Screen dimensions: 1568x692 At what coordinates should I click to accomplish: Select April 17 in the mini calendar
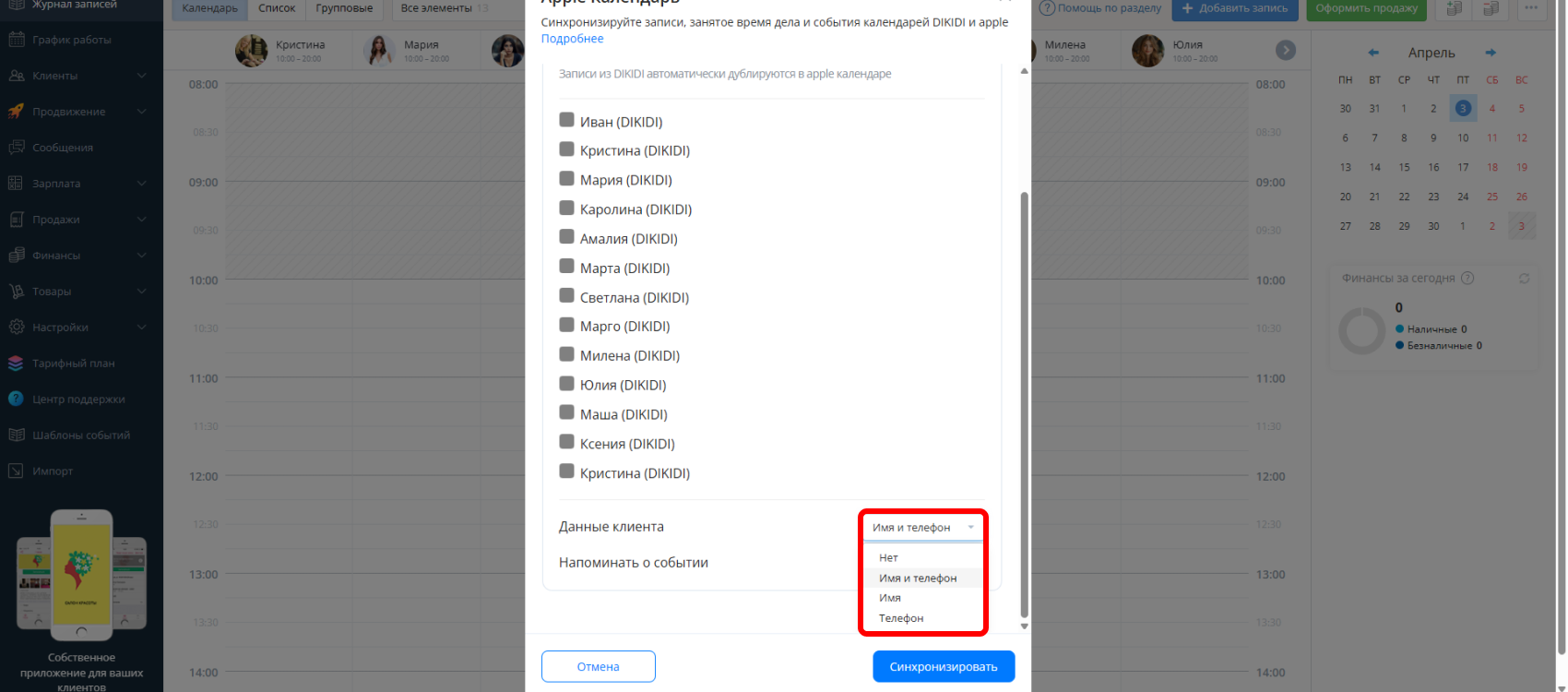[1463, 167]
